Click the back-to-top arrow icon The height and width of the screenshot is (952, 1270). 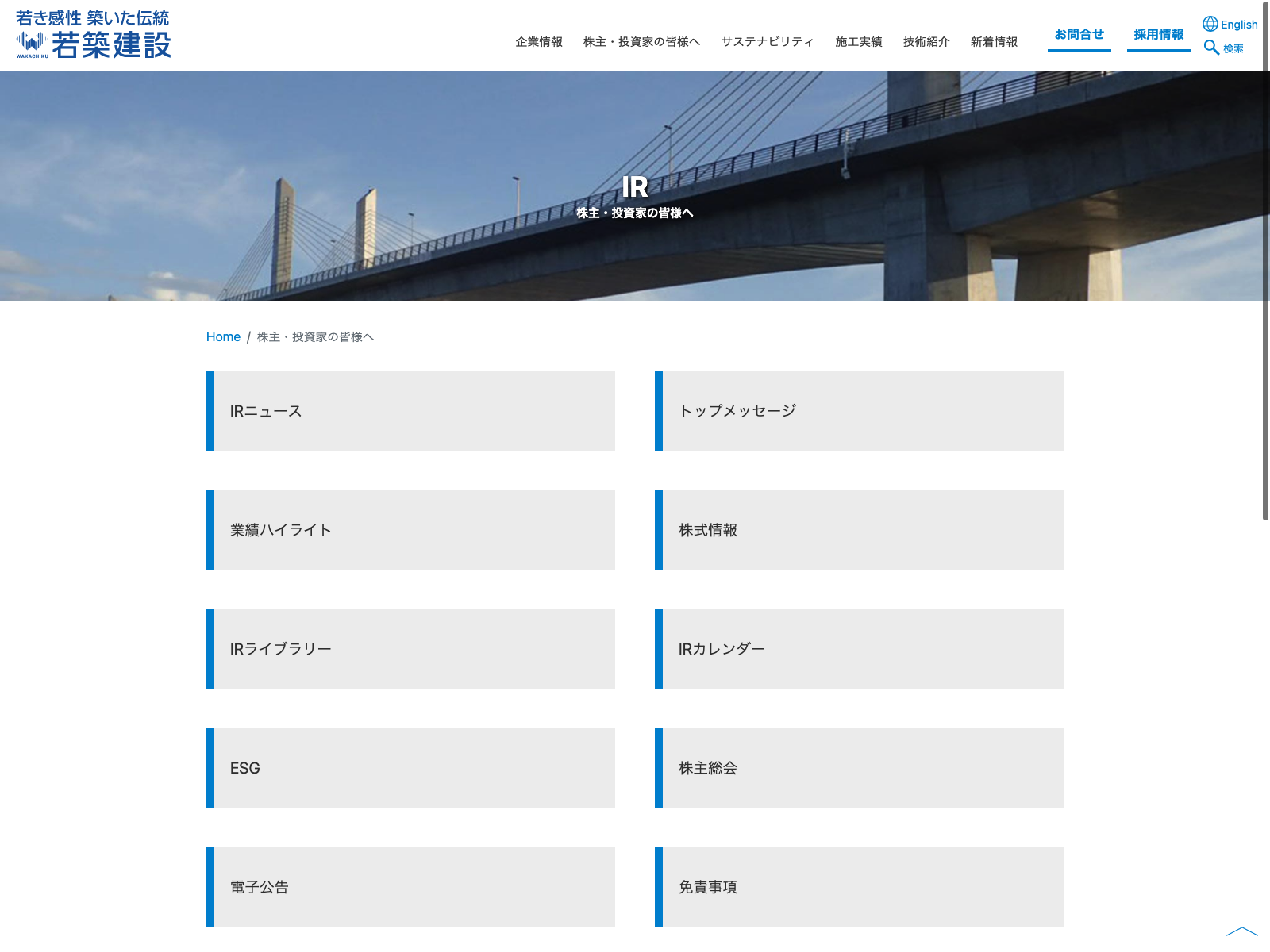coord(1241,932)
